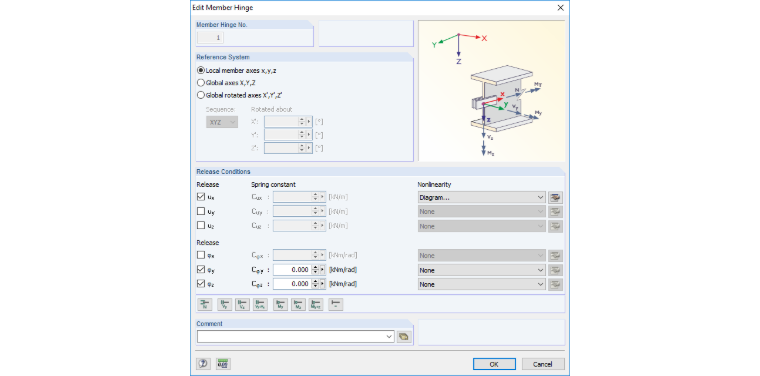Click nonlinearity edit icon in uz row

tap(555, 226)
